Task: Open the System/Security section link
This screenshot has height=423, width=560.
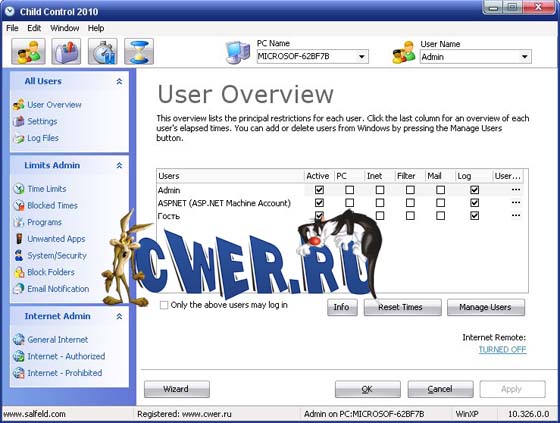Action: click(57, 255)
